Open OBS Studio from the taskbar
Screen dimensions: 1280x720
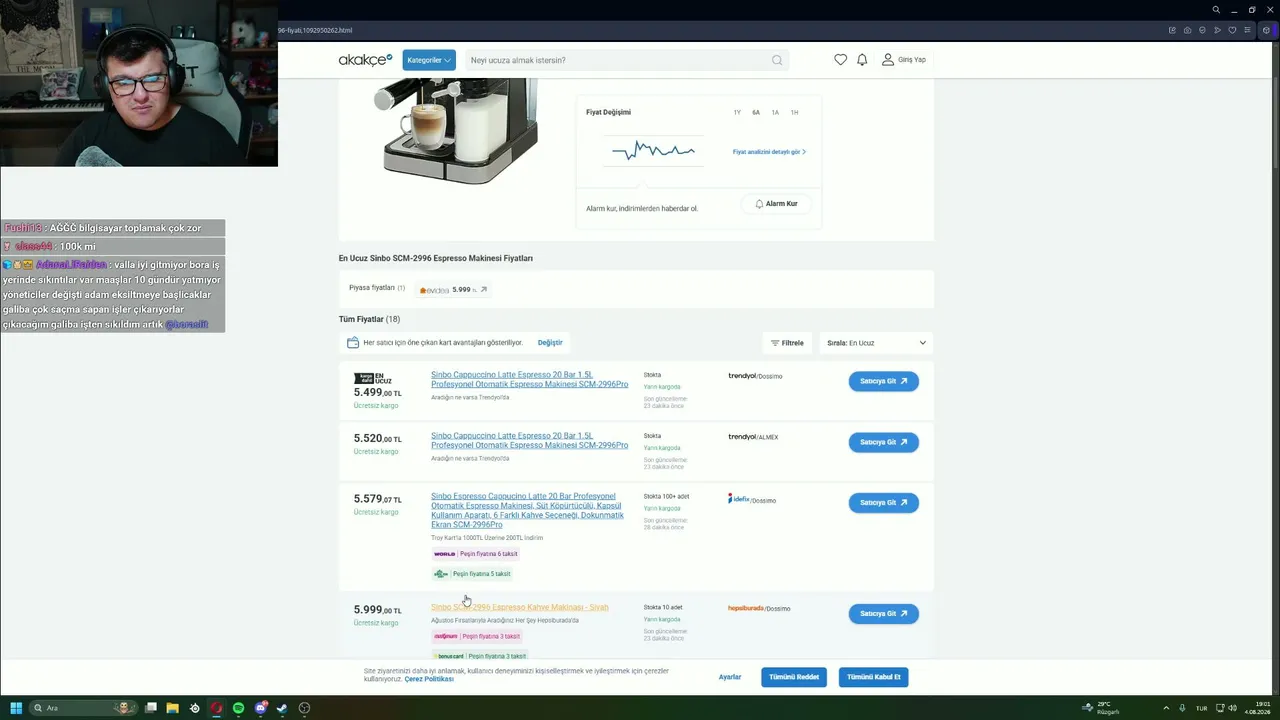point(304,708)
